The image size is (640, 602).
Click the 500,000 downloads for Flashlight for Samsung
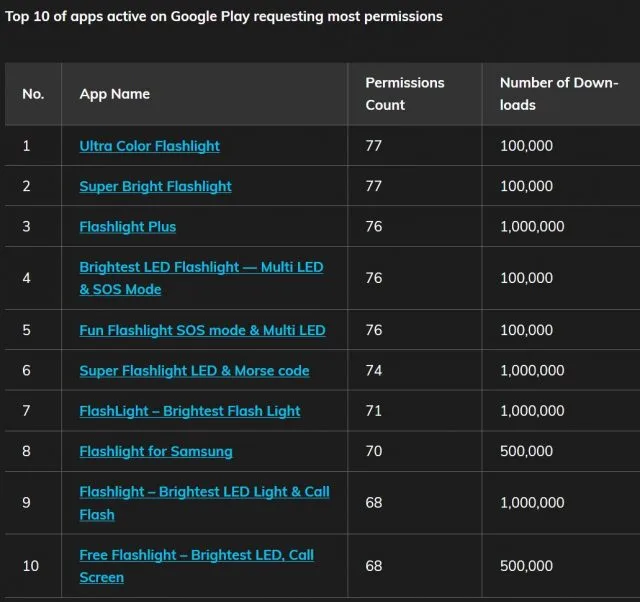(527, 451)
